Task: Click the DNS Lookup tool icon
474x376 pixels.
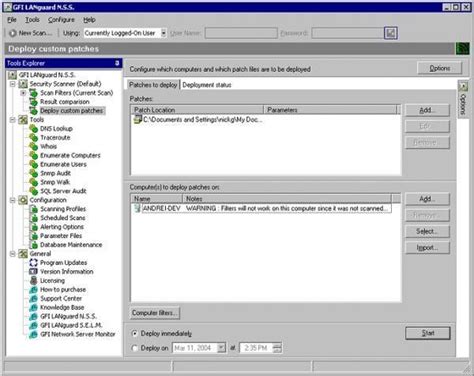Action: (33, 128)
